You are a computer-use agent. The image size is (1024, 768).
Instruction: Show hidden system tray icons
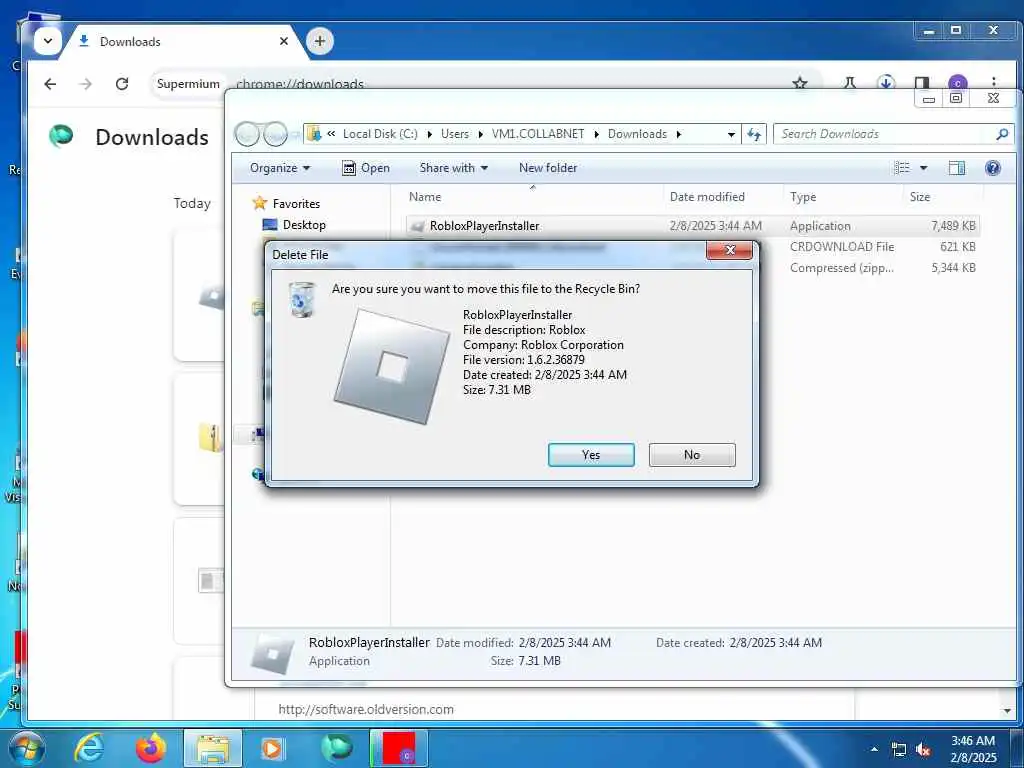874,749
